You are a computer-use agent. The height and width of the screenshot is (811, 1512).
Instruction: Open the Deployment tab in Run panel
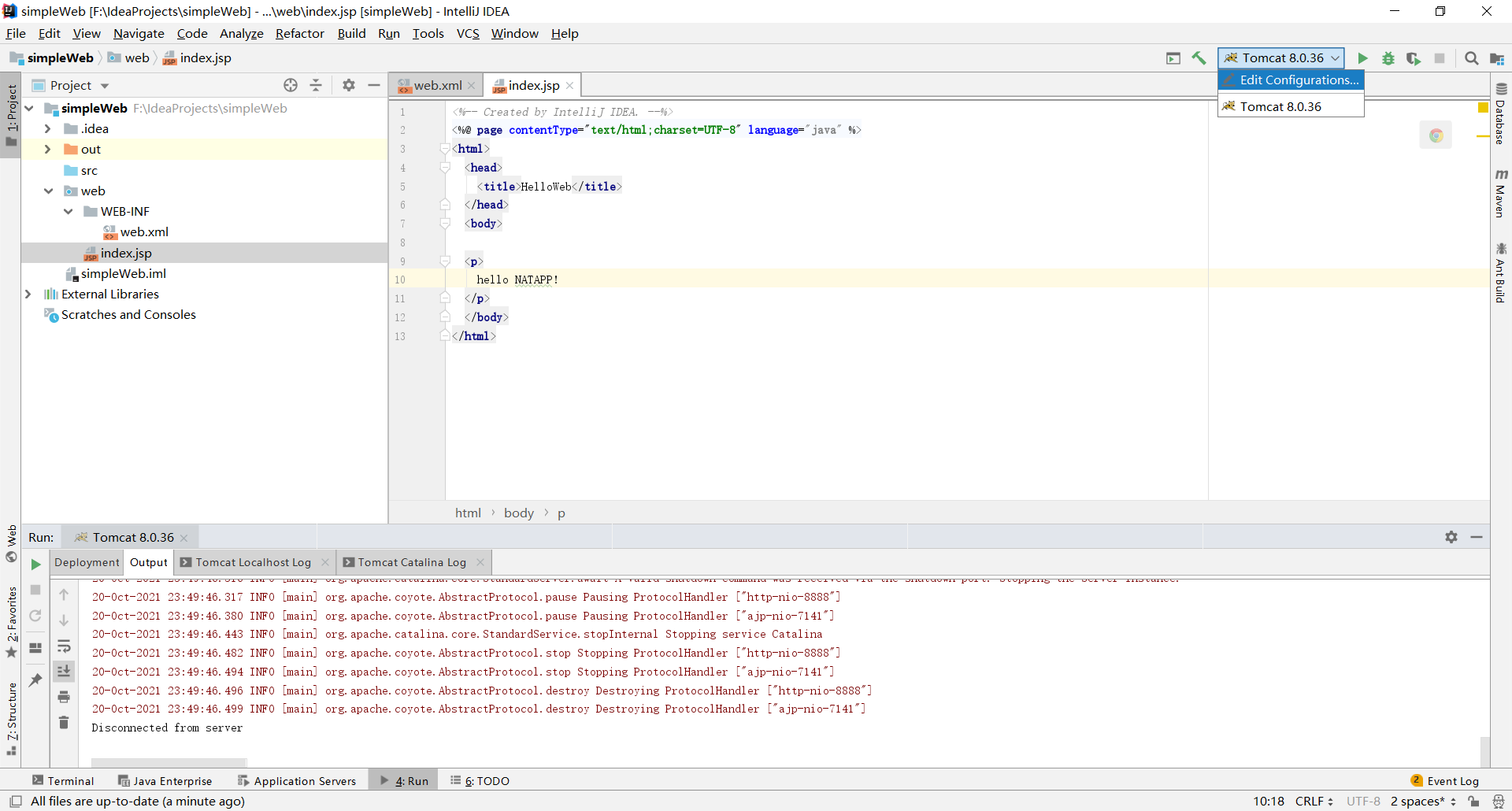pyautogui.click(x=87, y=562)
